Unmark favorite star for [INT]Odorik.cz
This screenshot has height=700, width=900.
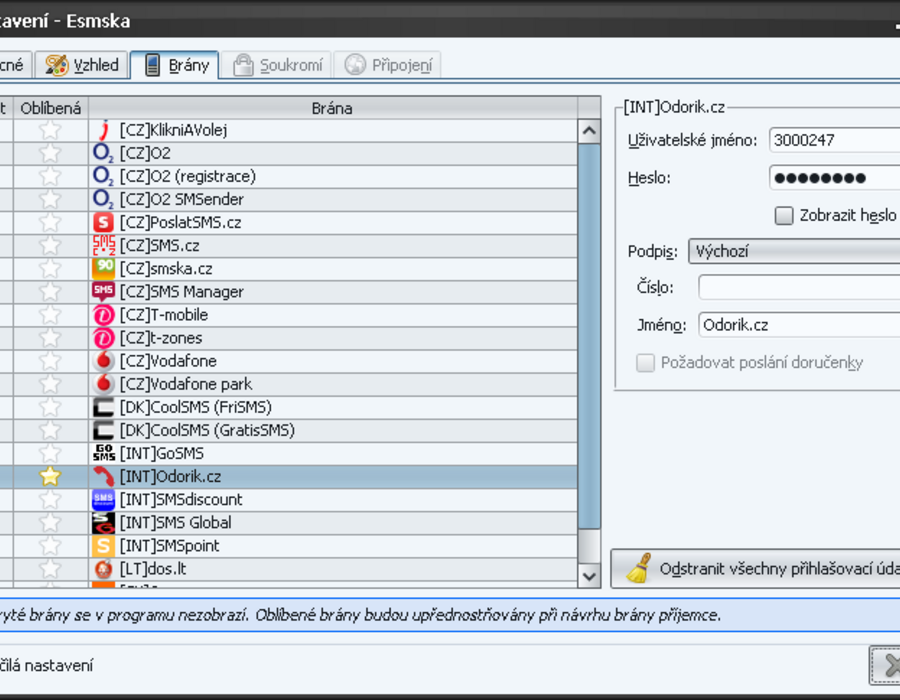click(50, 476)
